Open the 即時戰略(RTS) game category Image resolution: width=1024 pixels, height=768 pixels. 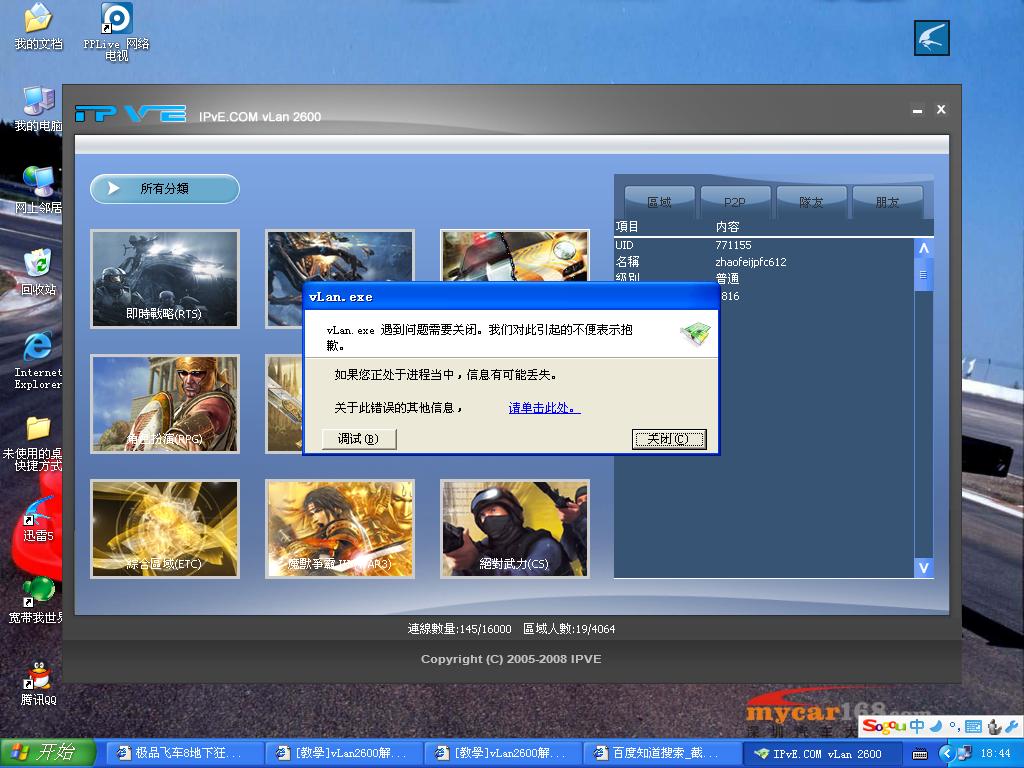coord(164,279)
